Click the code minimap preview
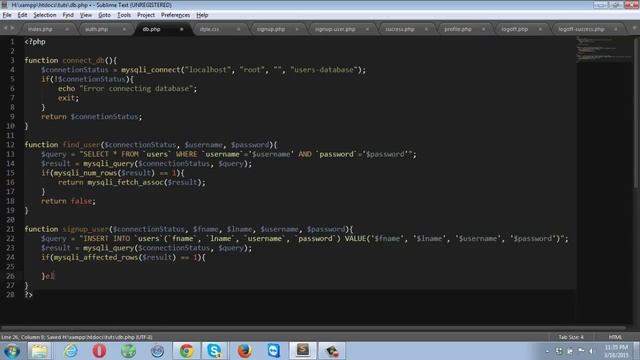The width and height of the screenshot is (640, 360). click(604, 50)
